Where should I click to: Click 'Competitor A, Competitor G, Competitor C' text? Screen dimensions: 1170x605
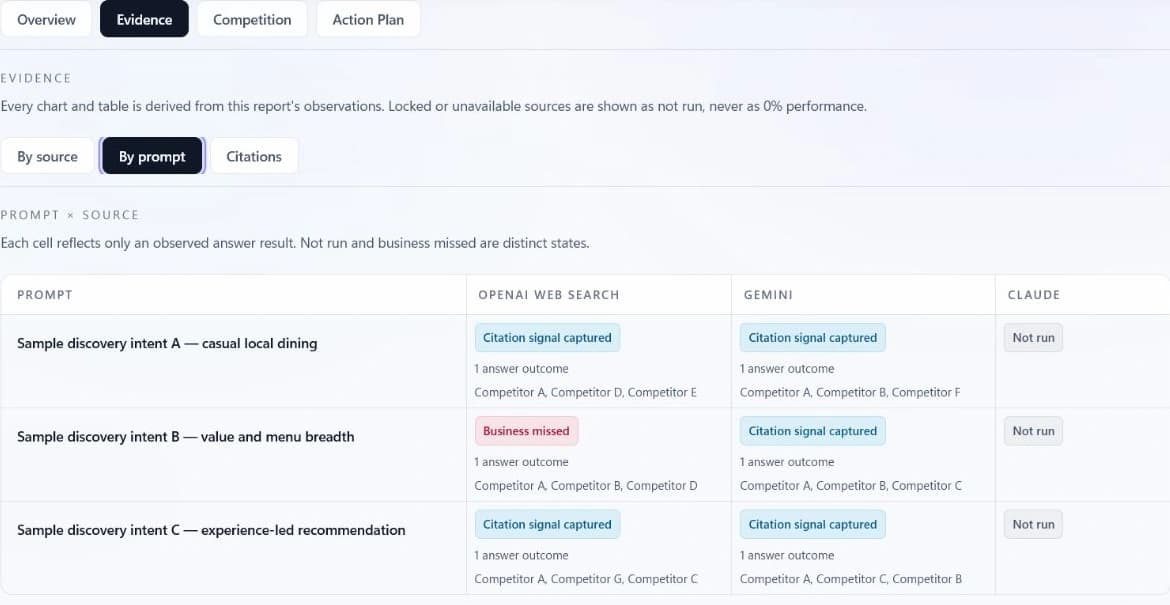pos(586,579)
